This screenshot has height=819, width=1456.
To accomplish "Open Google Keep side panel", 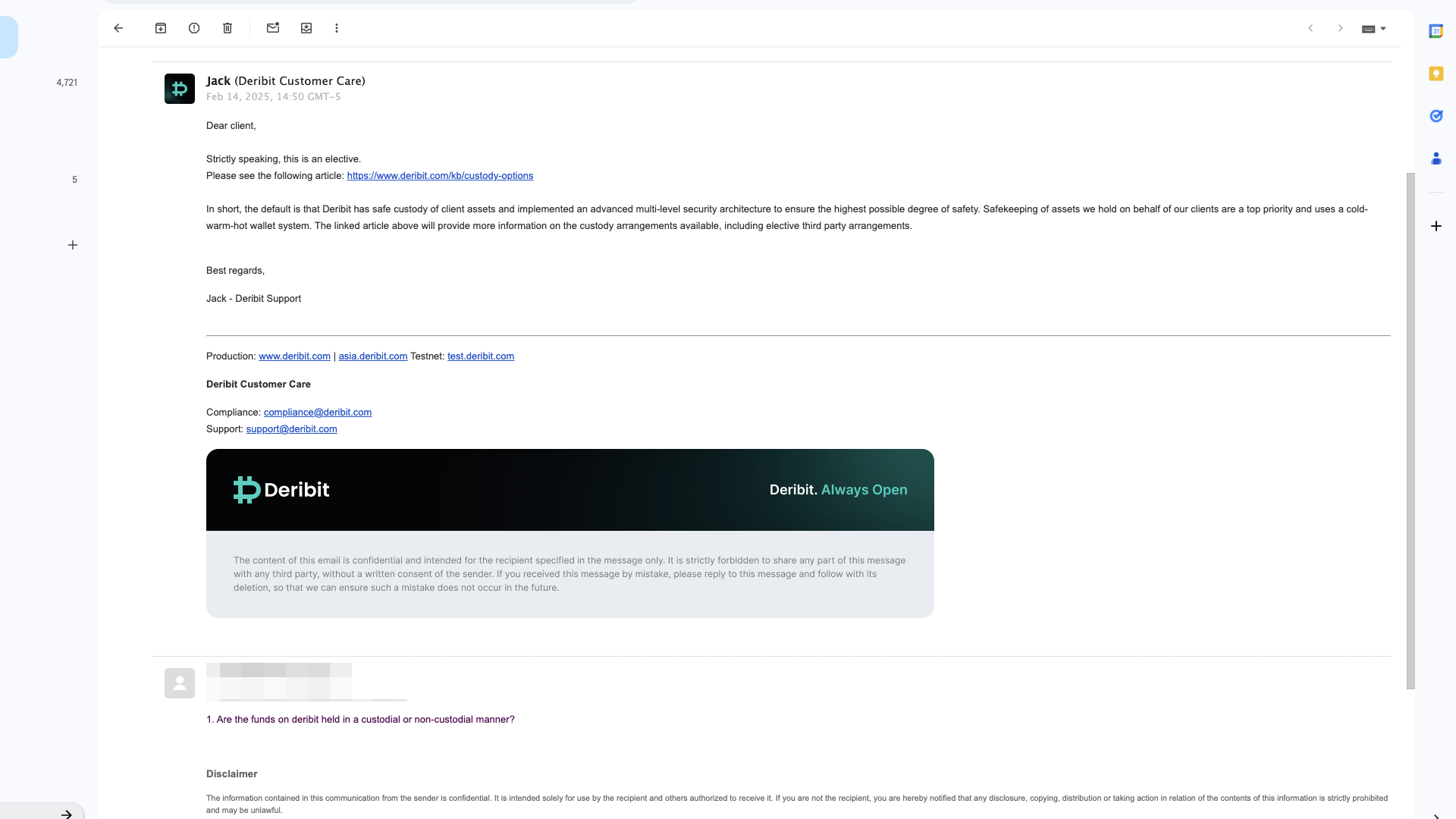I will point(1436,74).
